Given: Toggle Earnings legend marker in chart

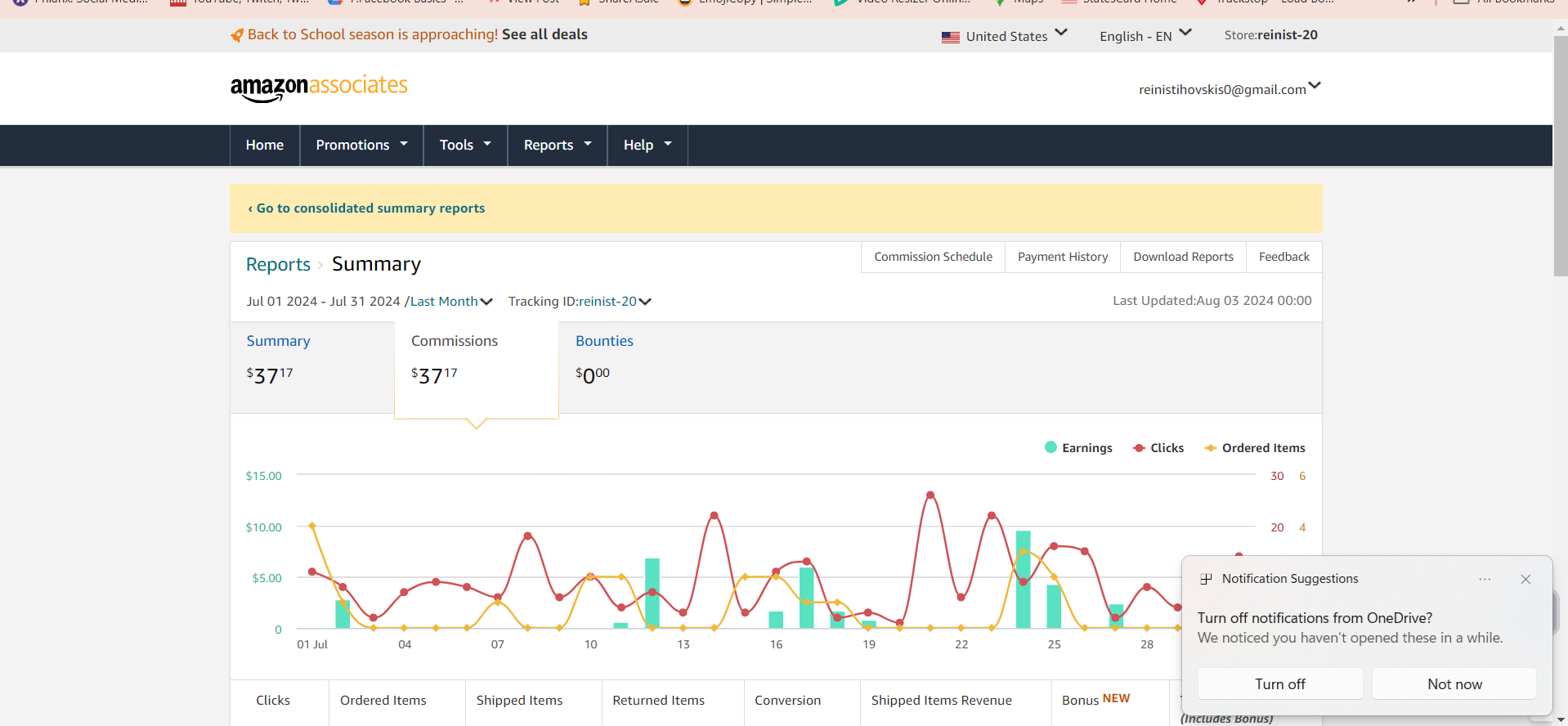Looking at the screenshot, I should 1051,447.
